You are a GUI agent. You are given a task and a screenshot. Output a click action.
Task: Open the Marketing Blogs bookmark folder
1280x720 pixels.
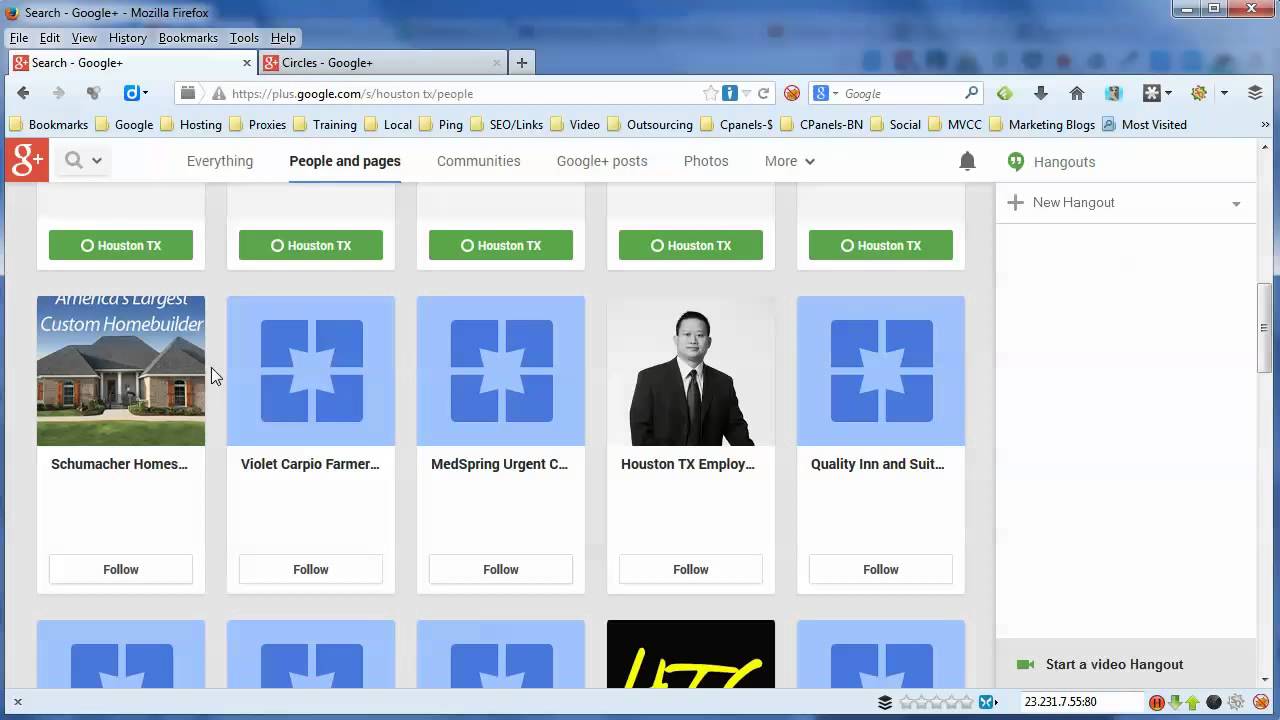click(x=1043, y=124)
